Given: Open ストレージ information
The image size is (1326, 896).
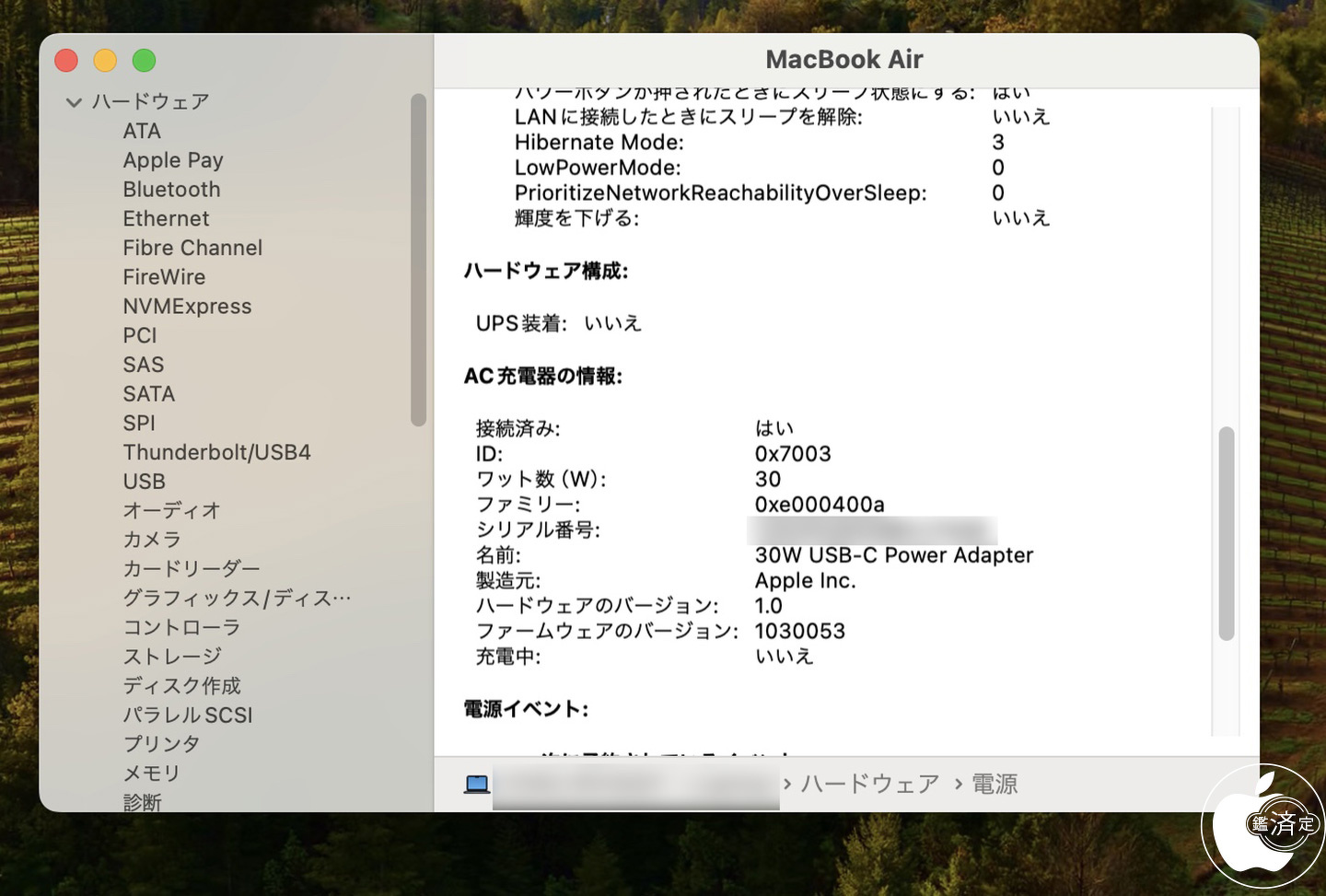Looking at the screenshot, I should 172,657.
